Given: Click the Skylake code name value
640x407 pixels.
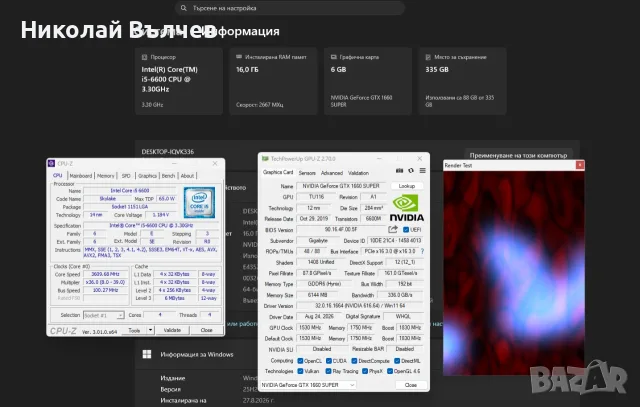Looking at the screenshot, I should (108, 199).
